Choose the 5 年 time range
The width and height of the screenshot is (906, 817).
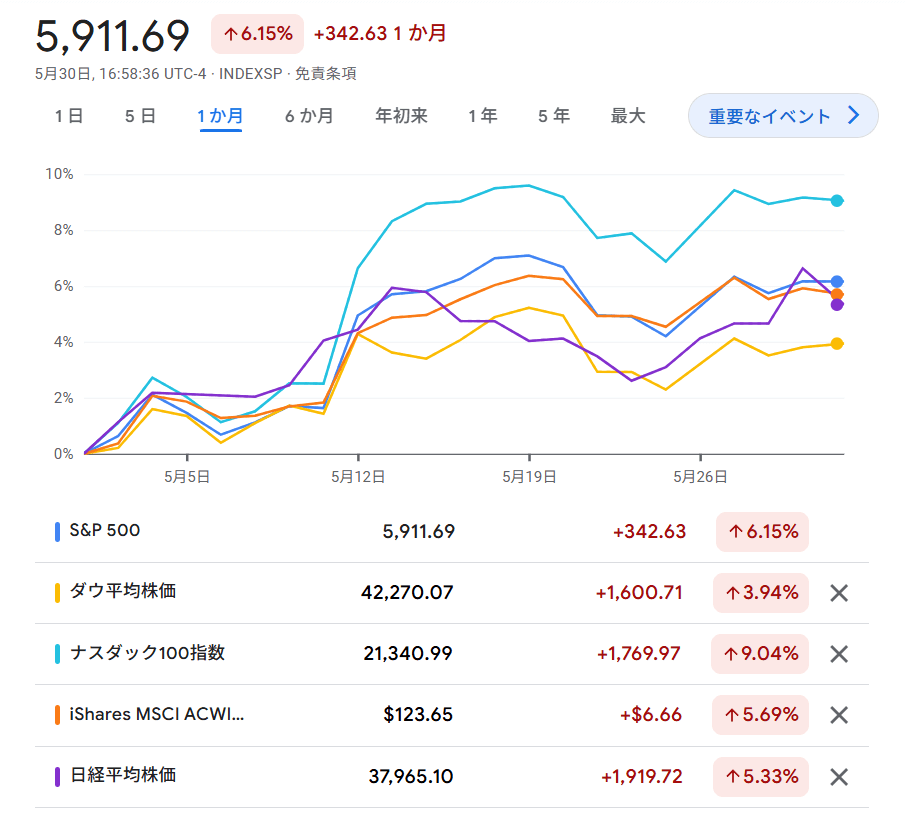(x=554, y=116)
